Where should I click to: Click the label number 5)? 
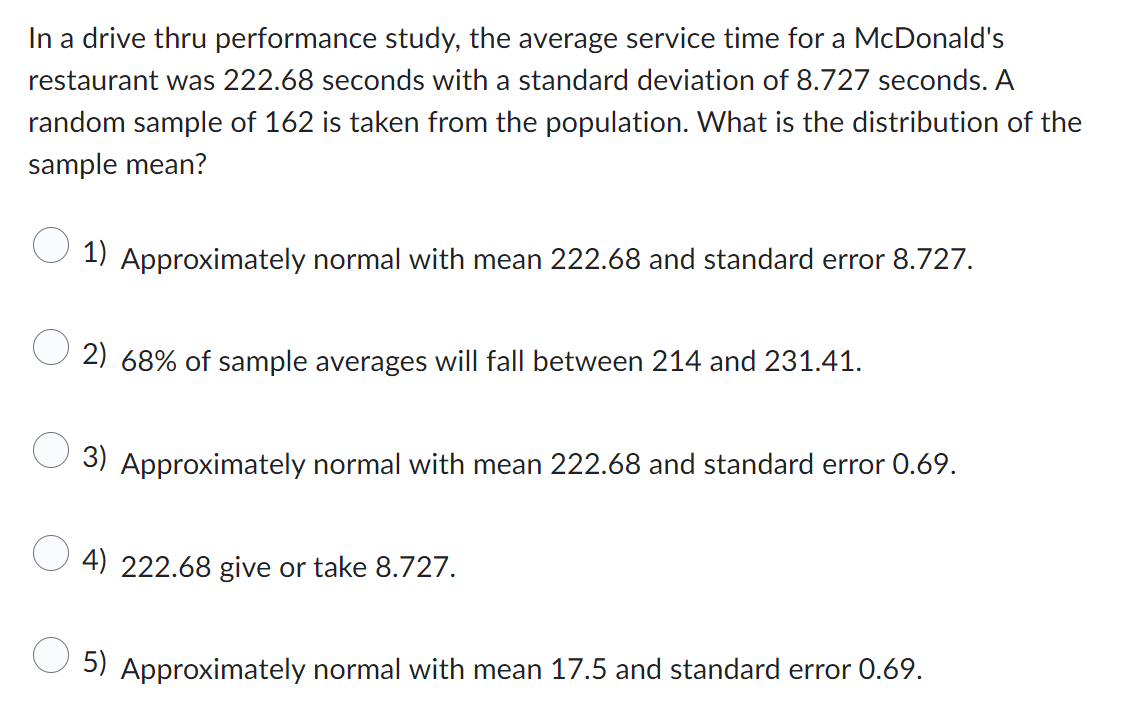click(x=95, y=661)
